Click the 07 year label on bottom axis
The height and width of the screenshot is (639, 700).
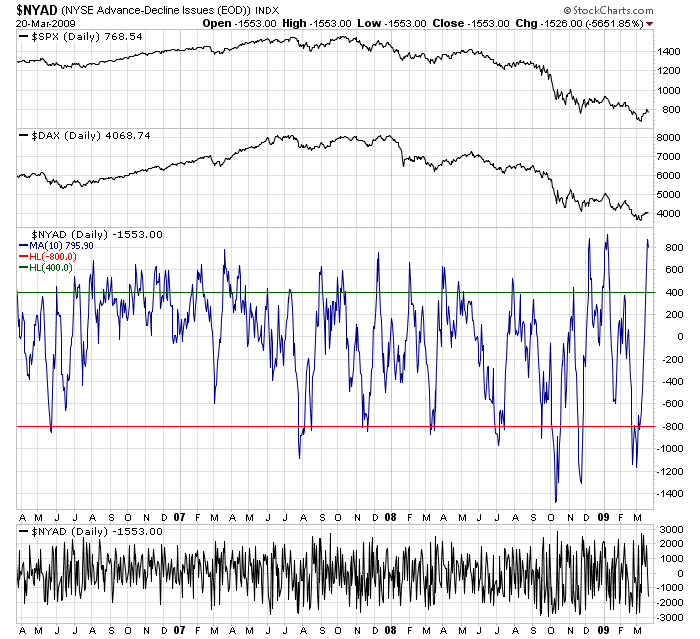click(x=179, y=630)
